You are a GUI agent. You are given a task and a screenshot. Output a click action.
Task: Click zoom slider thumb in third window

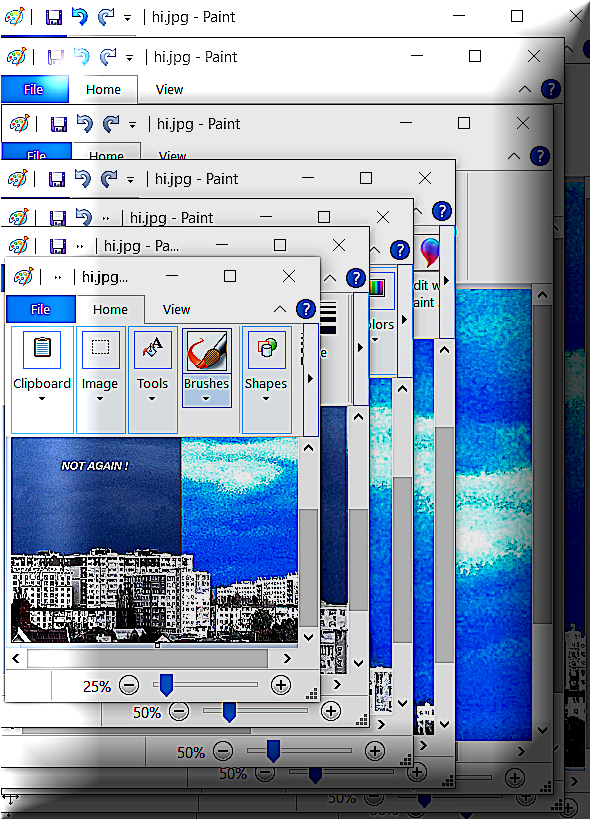pos(273,751)
